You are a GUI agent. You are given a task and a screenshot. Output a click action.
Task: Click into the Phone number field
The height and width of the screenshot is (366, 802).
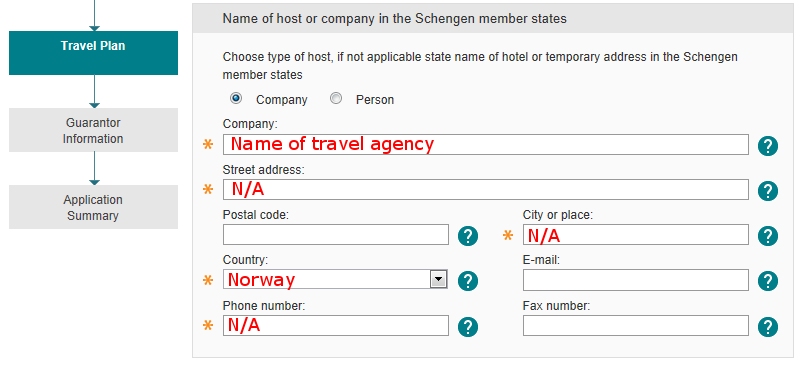[336, 325]
